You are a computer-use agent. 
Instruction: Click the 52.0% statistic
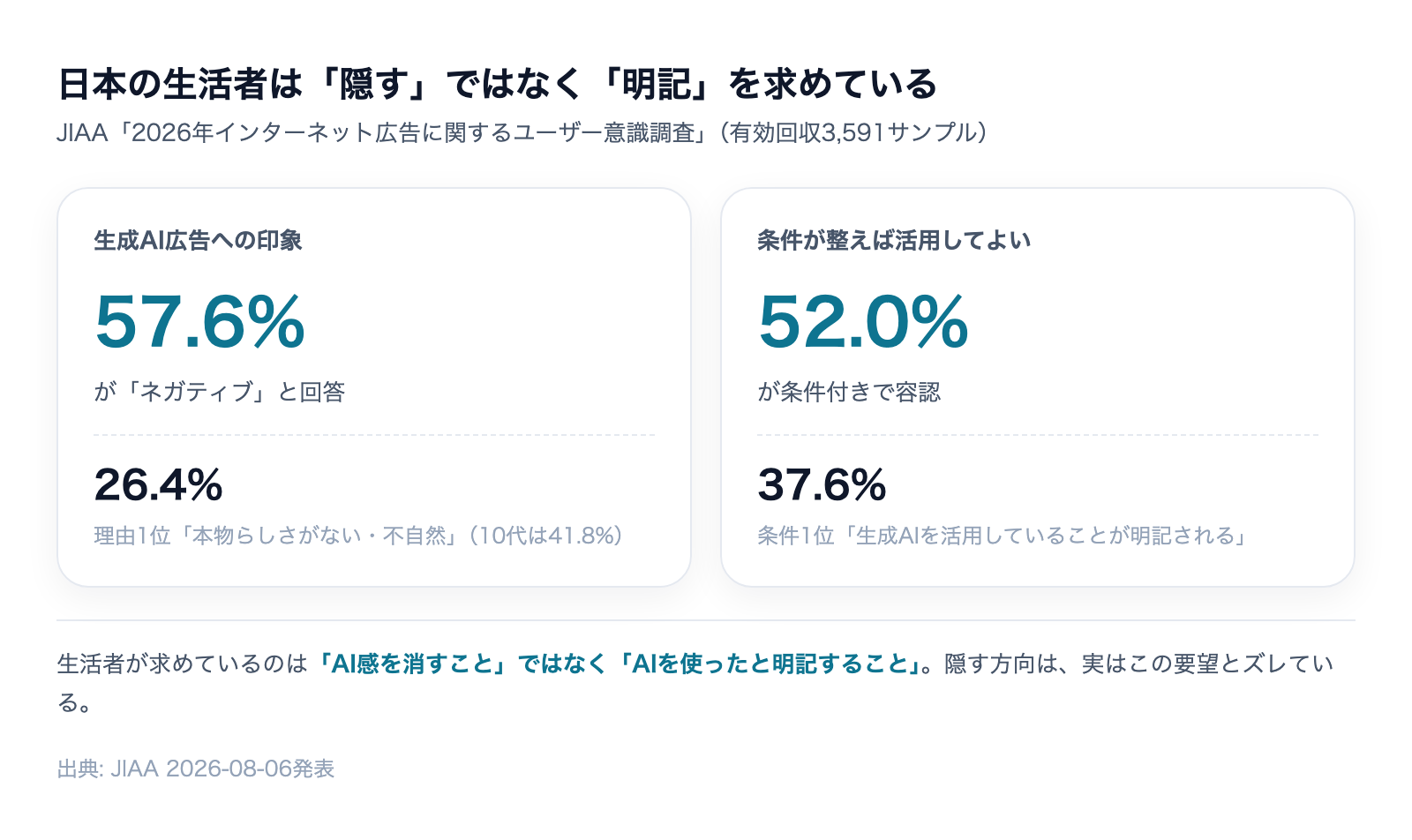pyautogui.click(x=864, y=322)
